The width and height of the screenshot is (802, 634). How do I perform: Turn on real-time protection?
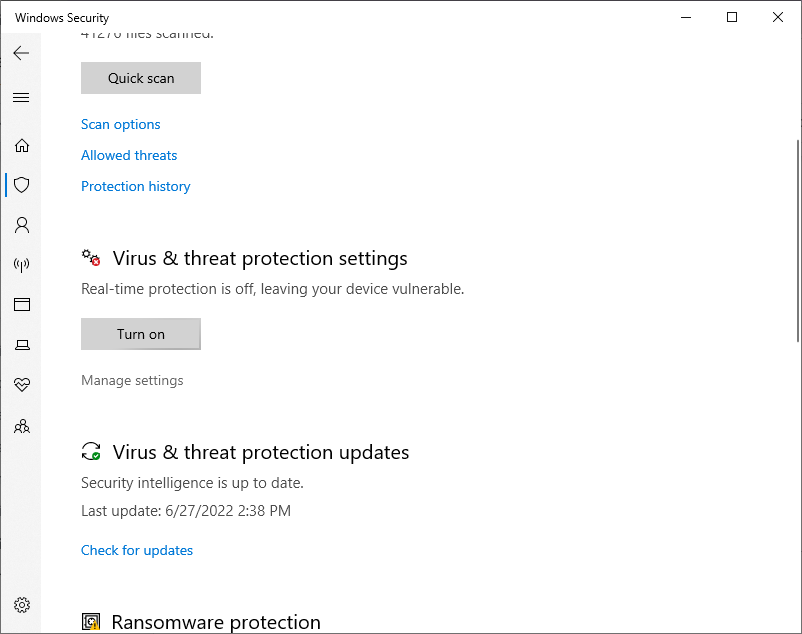click(x=141, y=334)
